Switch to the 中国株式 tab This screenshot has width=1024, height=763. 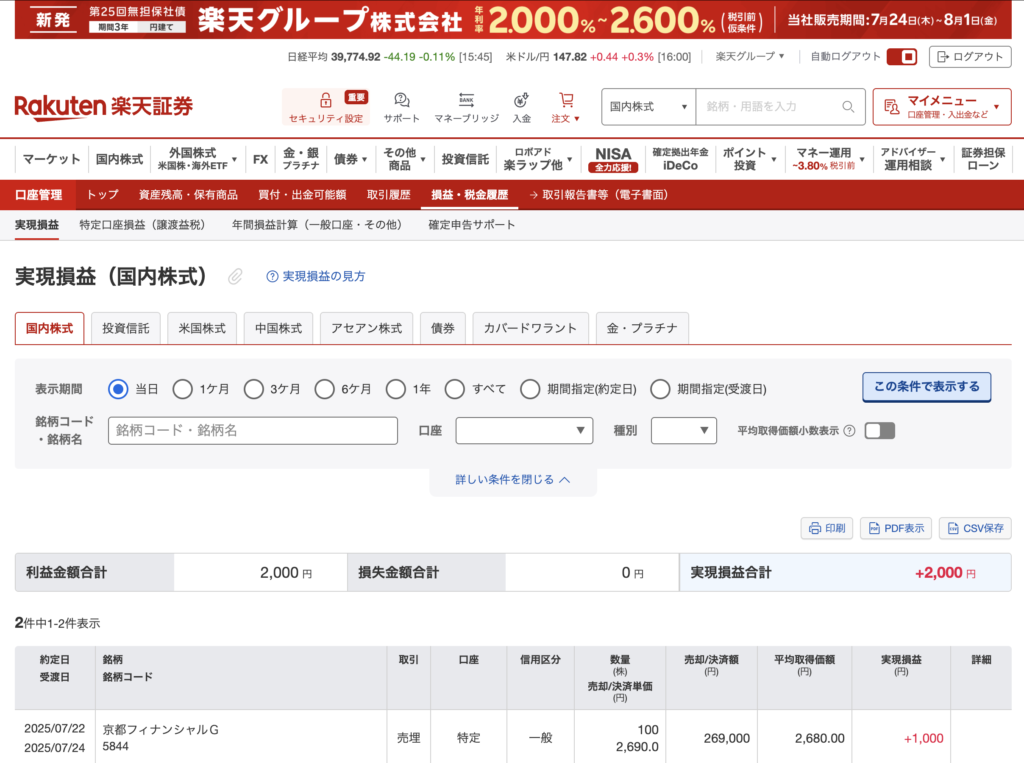278,328
